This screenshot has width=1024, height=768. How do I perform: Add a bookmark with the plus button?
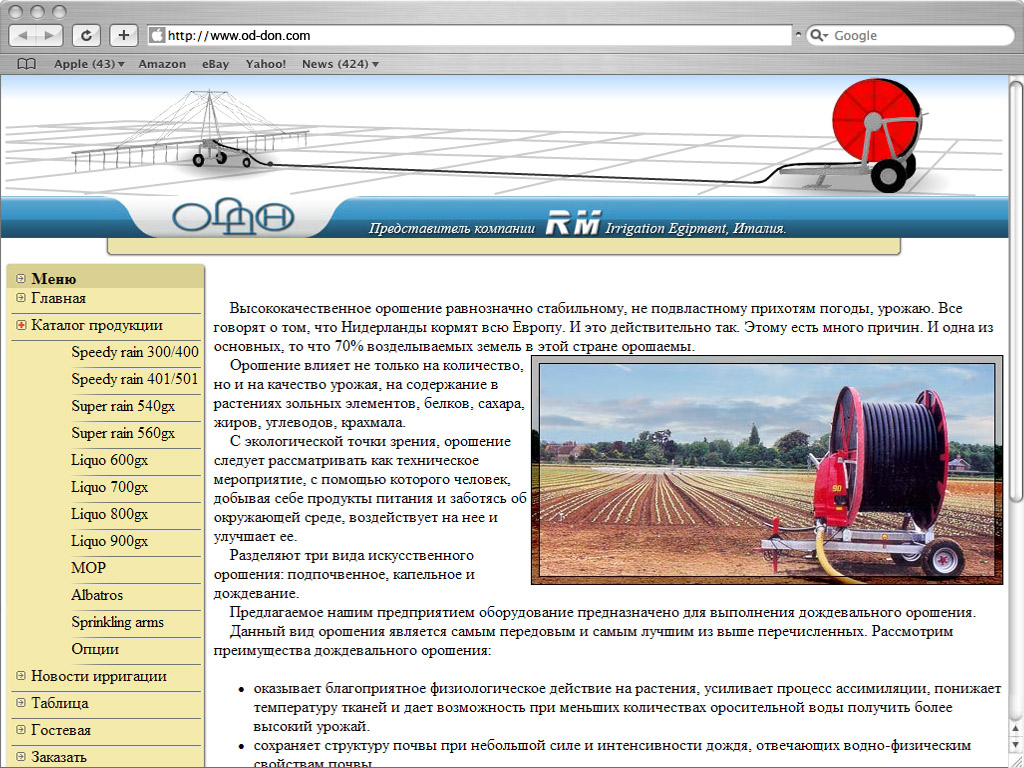[x=123, y=35]
